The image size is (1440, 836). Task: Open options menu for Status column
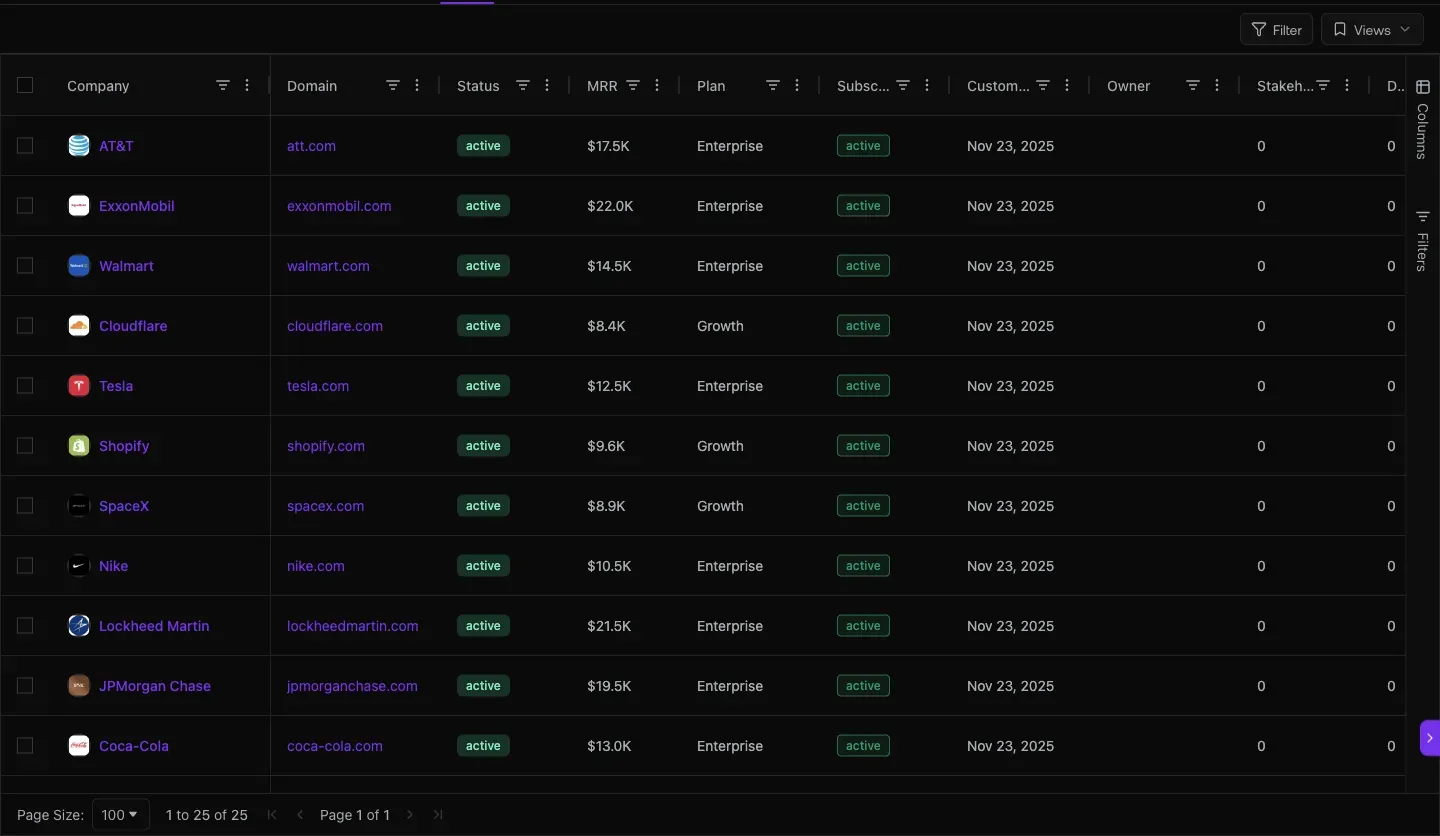547,86
